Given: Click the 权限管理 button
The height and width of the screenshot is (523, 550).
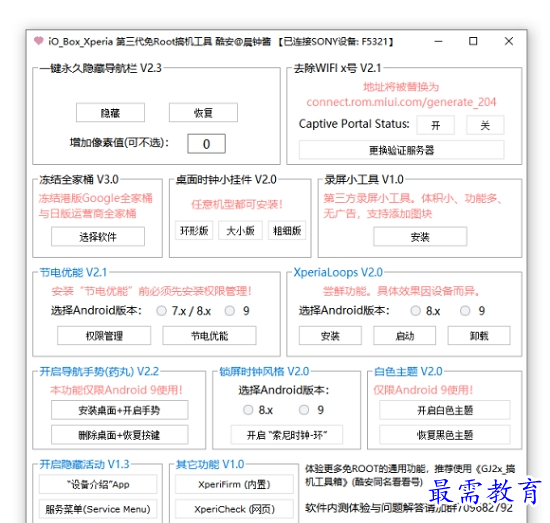Looking at the screenshot, I should (104, 336).
